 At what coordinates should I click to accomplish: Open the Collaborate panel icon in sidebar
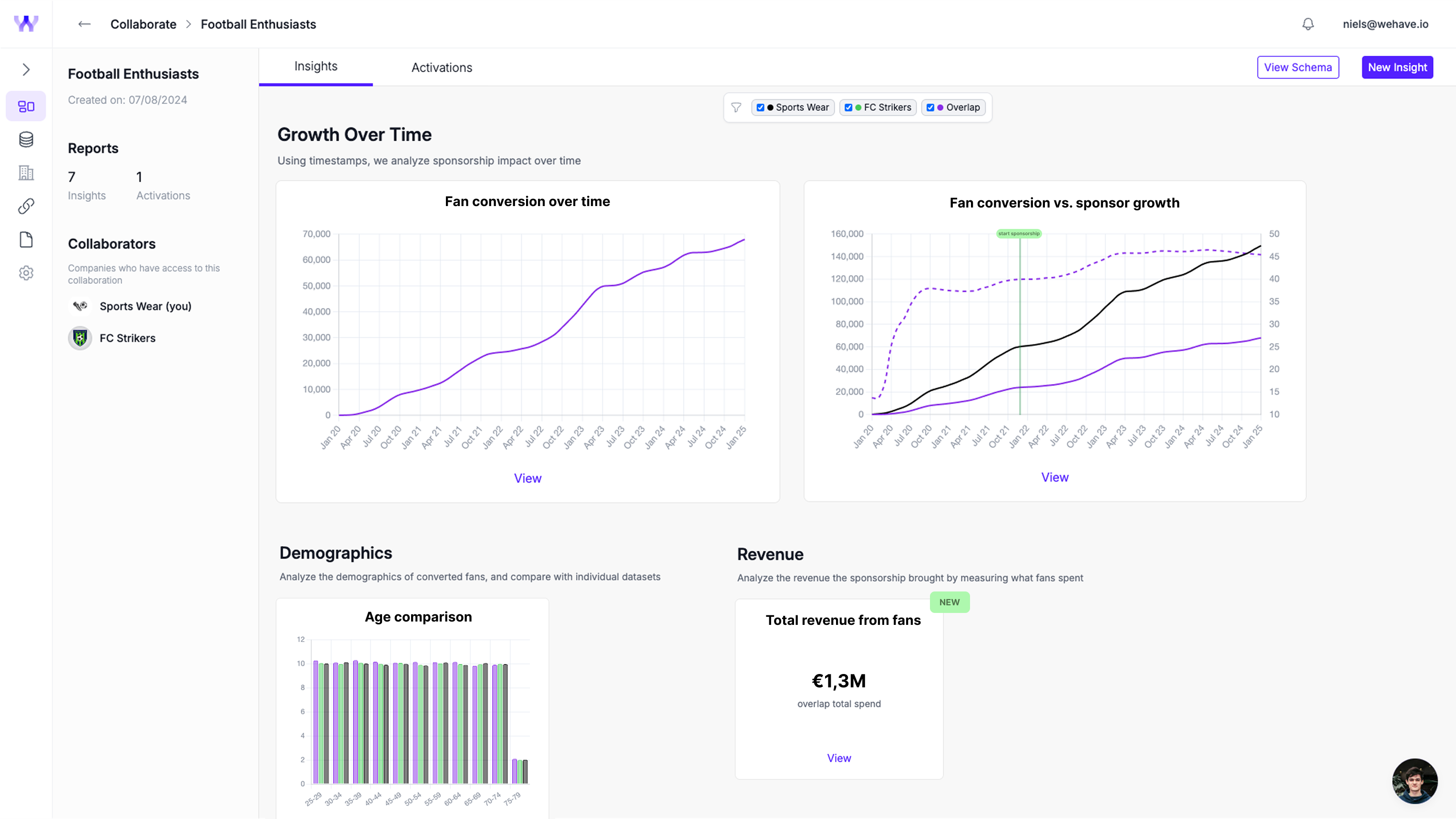tap(26, 106)
